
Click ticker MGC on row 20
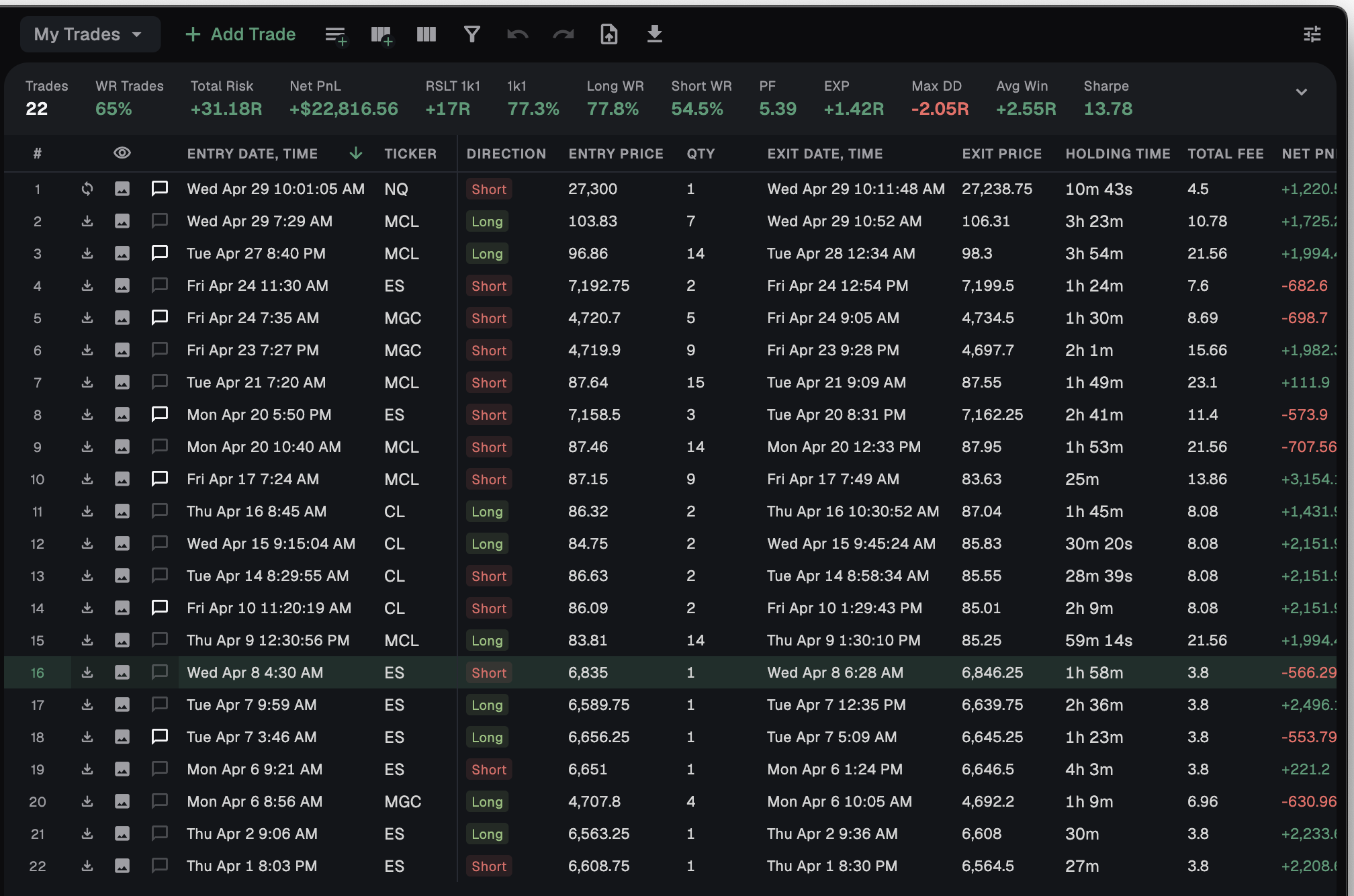[403, 801]
